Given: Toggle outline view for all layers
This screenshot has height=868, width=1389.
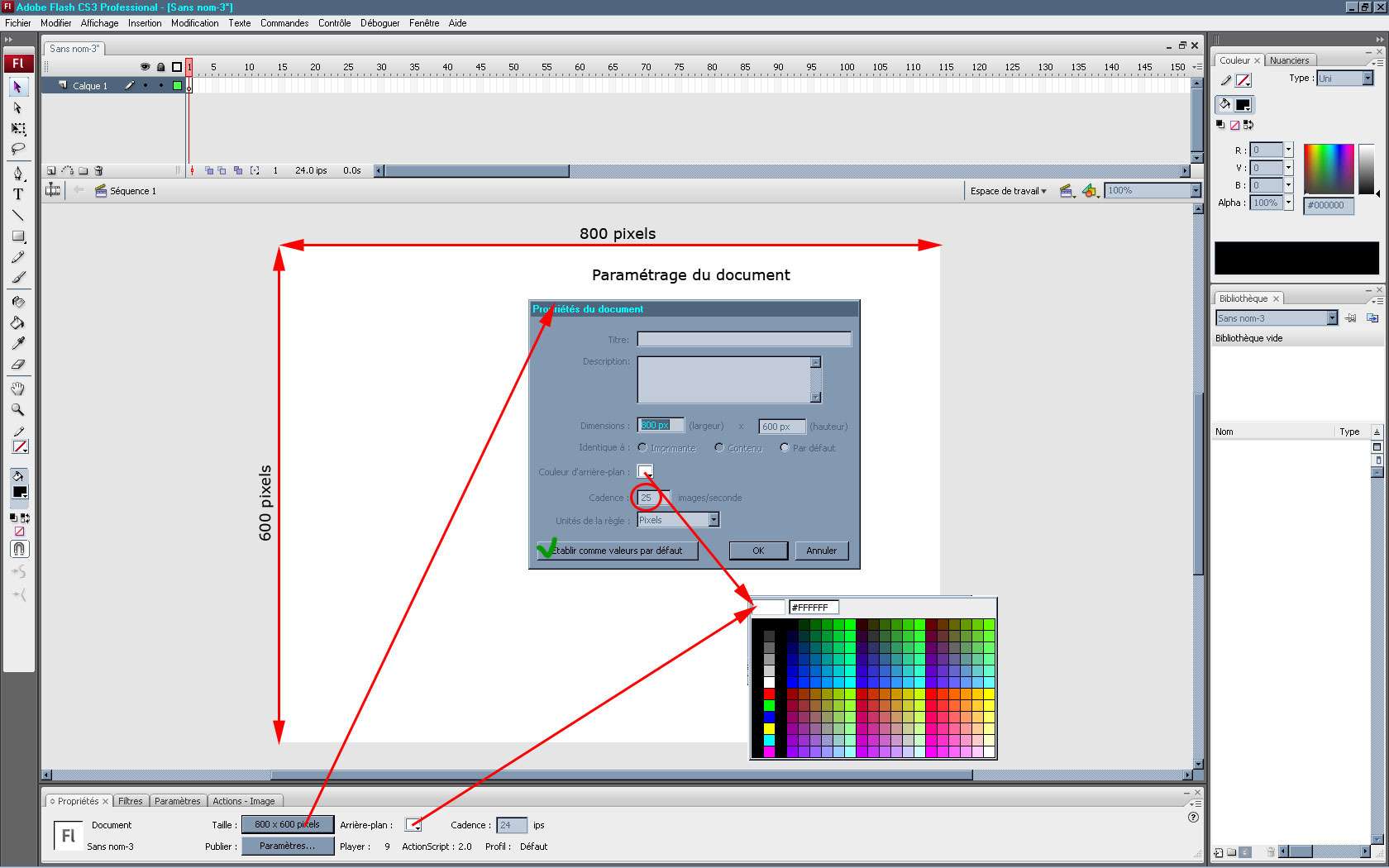Looking at the screenshot, I should [176, 67].
